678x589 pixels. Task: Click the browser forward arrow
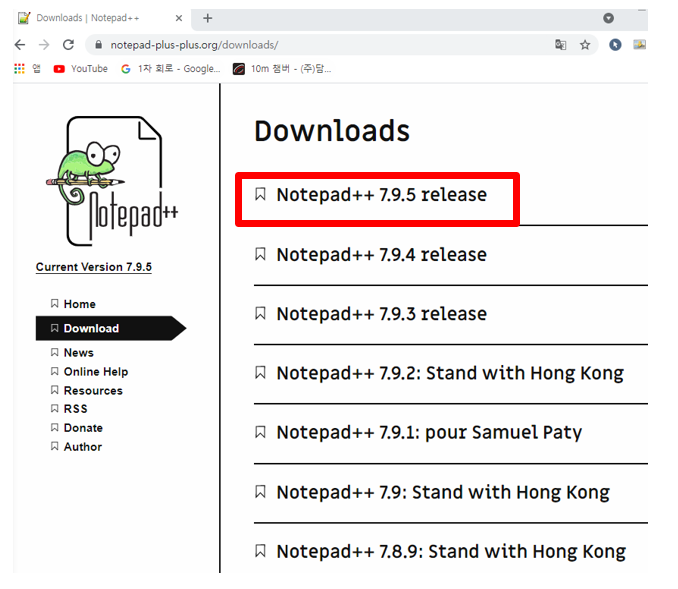[44, 45]
